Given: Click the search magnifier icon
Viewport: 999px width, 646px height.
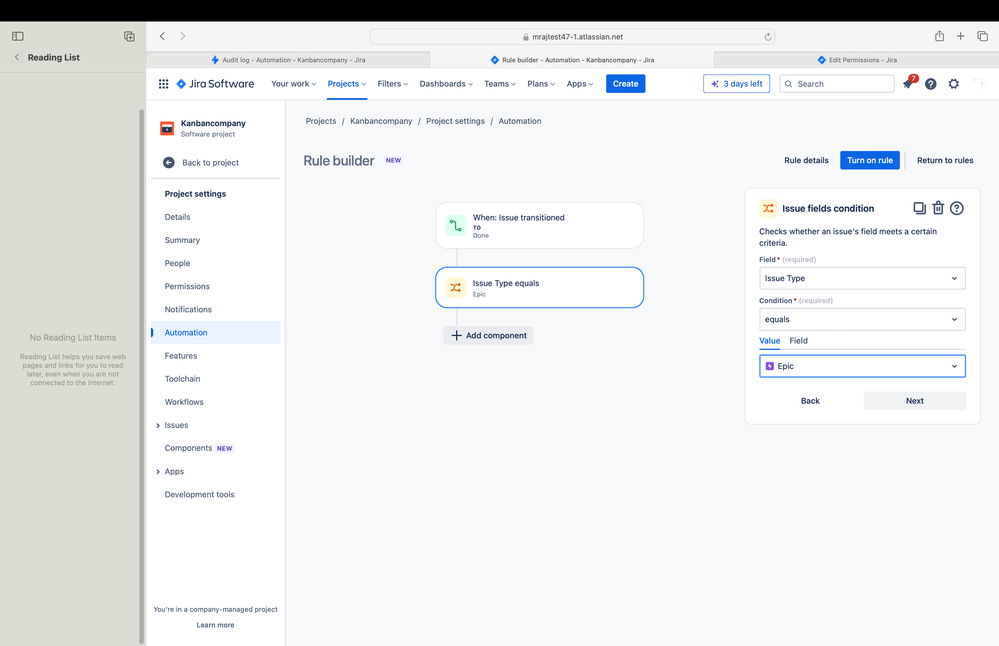Looking at the screenshot, I should coord(789,84).
